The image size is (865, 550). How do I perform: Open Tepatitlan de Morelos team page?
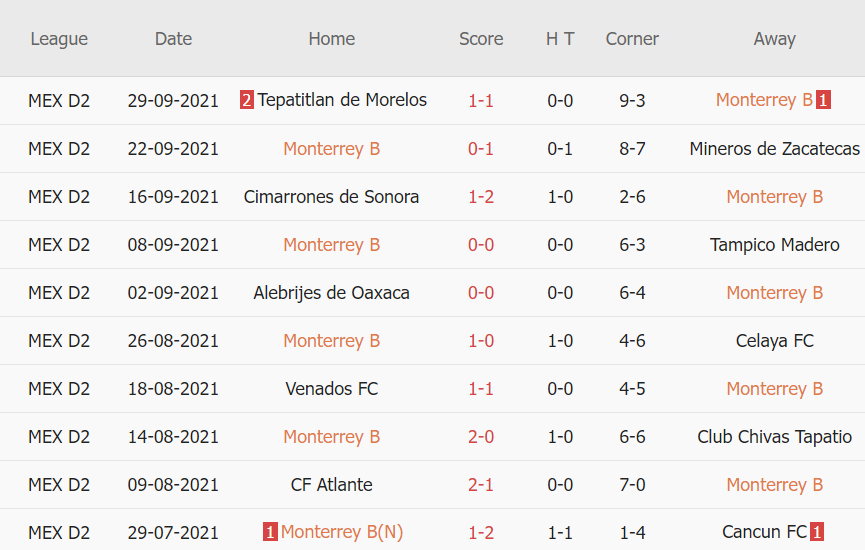(342, 100)
